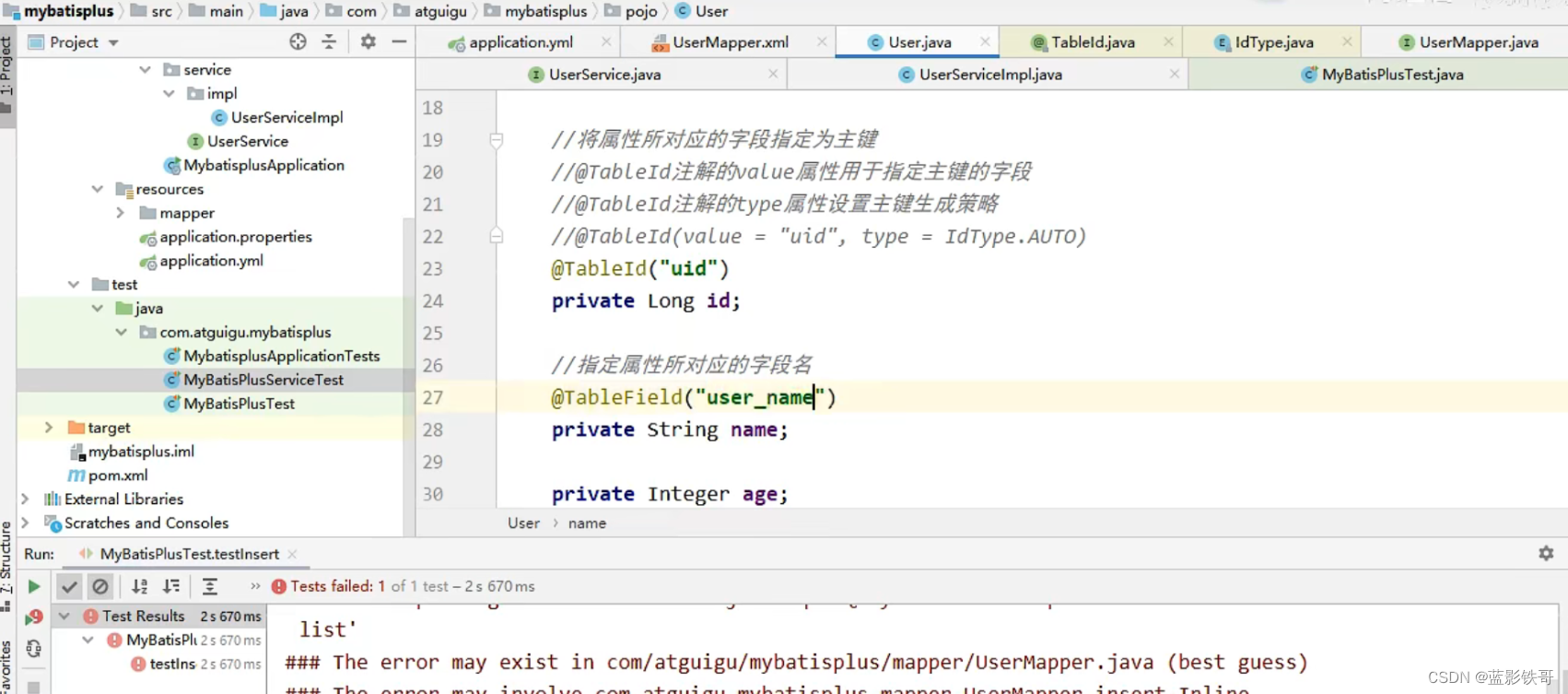1568x694 pixels.
Task: Toggle show passed tests checkmark
Action: 69,586
